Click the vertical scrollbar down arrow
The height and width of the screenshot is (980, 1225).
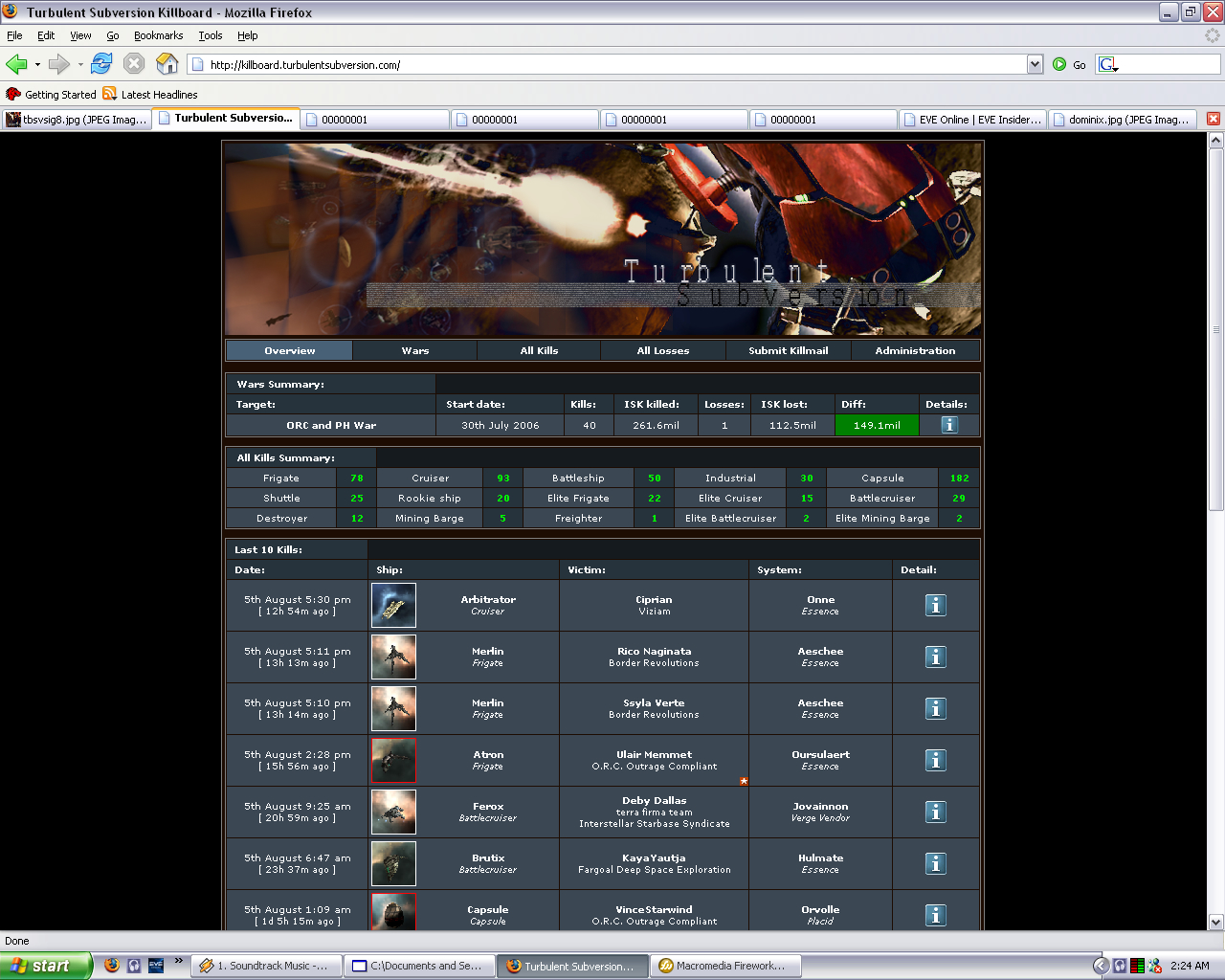point(1216,922)
